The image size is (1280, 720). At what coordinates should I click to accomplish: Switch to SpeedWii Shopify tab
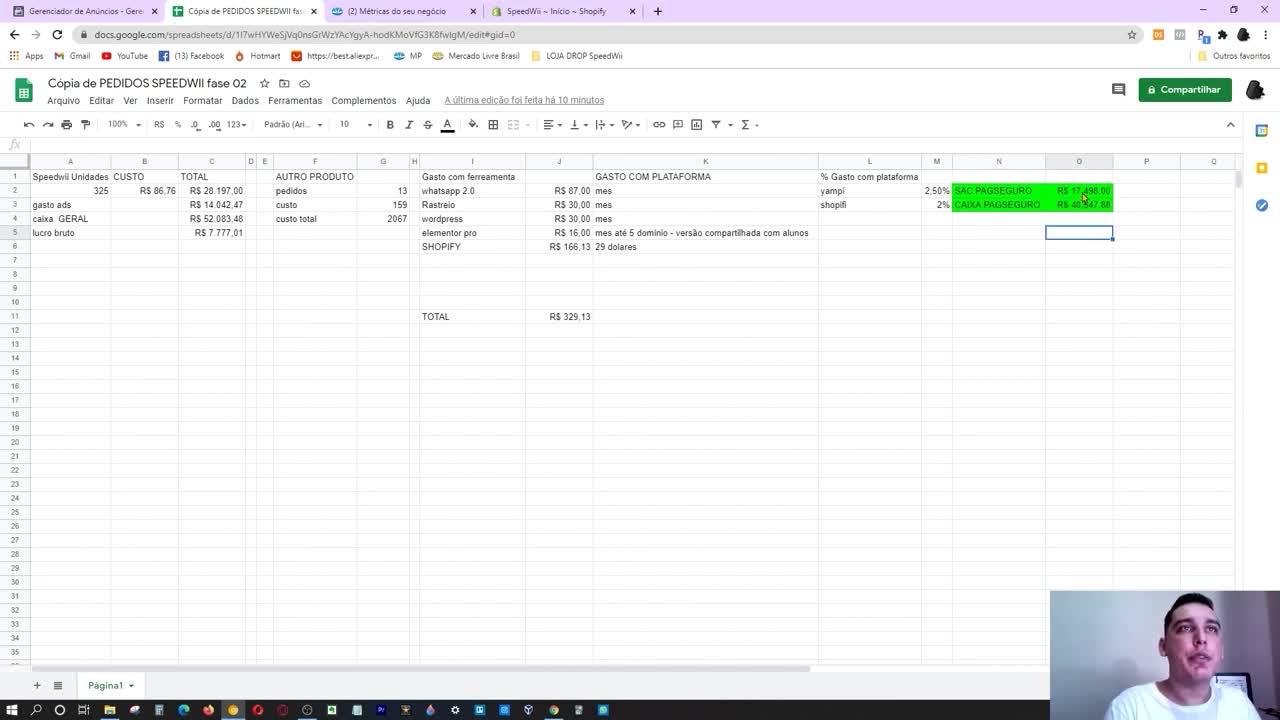click(x=562, y=11)
